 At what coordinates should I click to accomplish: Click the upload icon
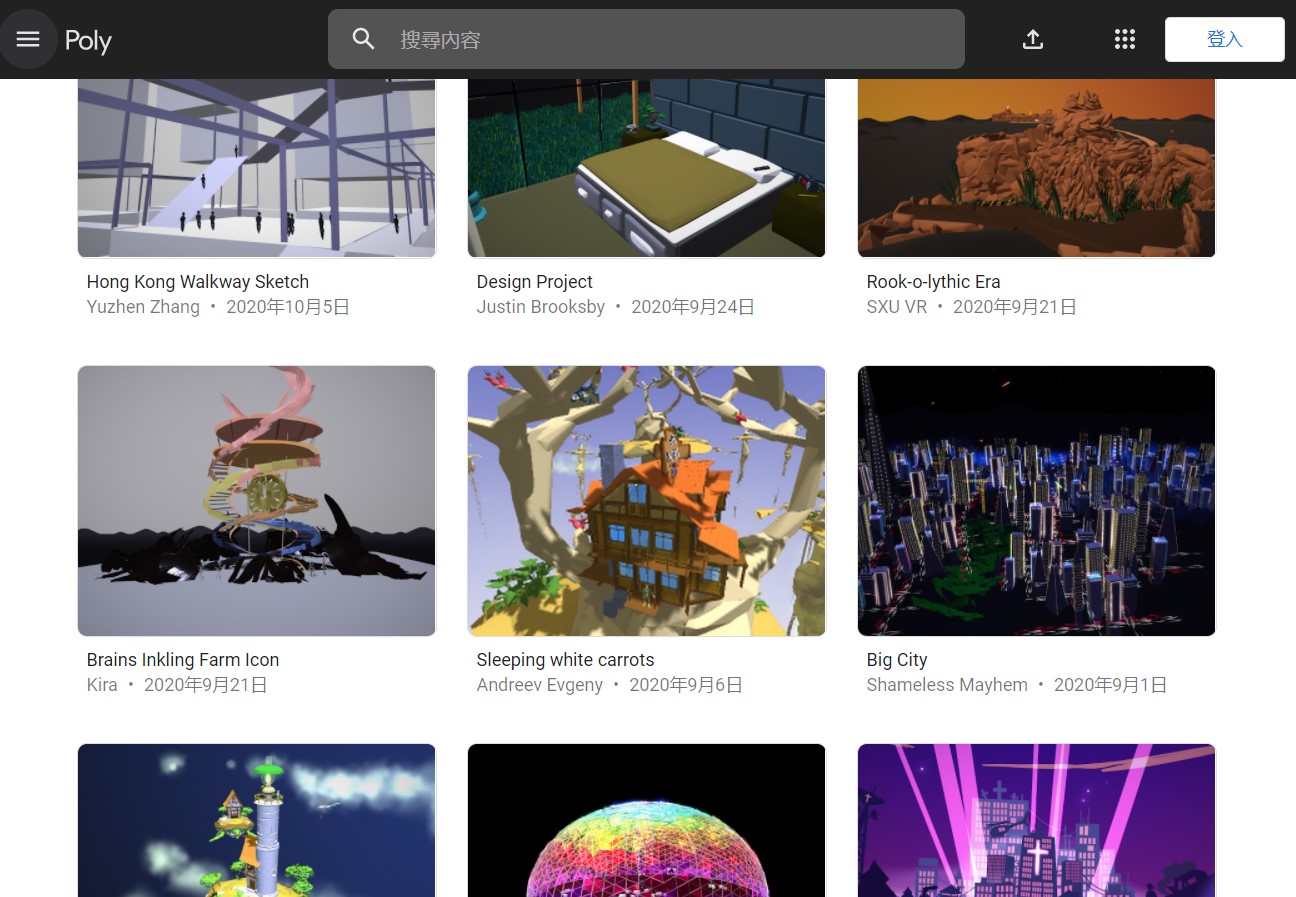click(x=1033, y=39)
